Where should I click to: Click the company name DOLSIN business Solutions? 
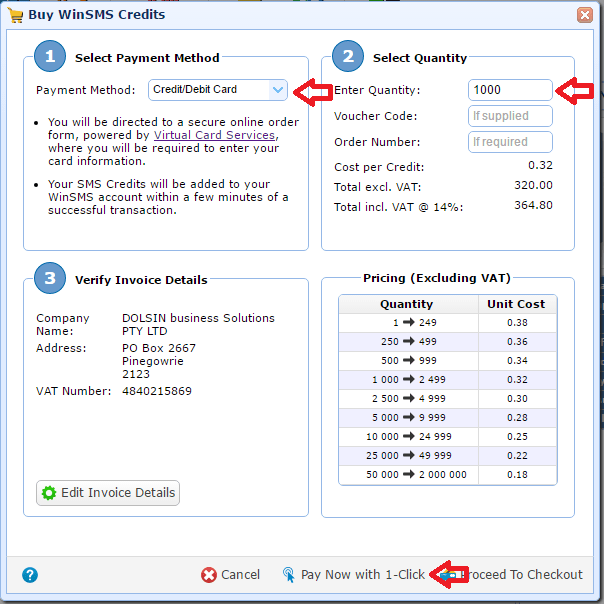click(198, 318)
